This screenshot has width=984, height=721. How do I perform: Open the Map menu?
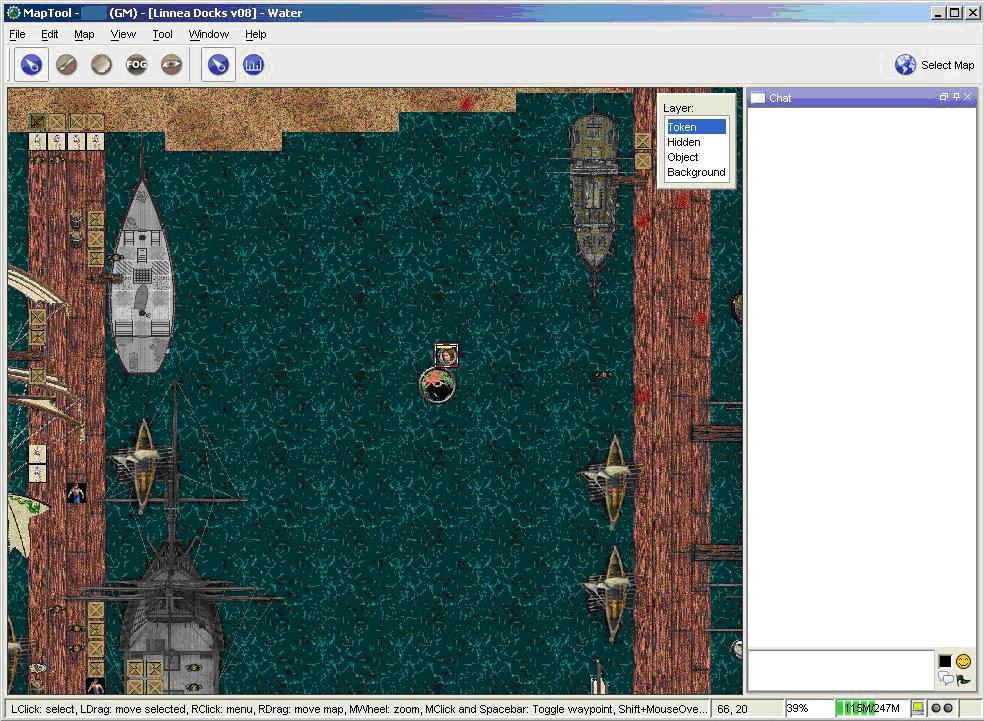coord(84,34)
